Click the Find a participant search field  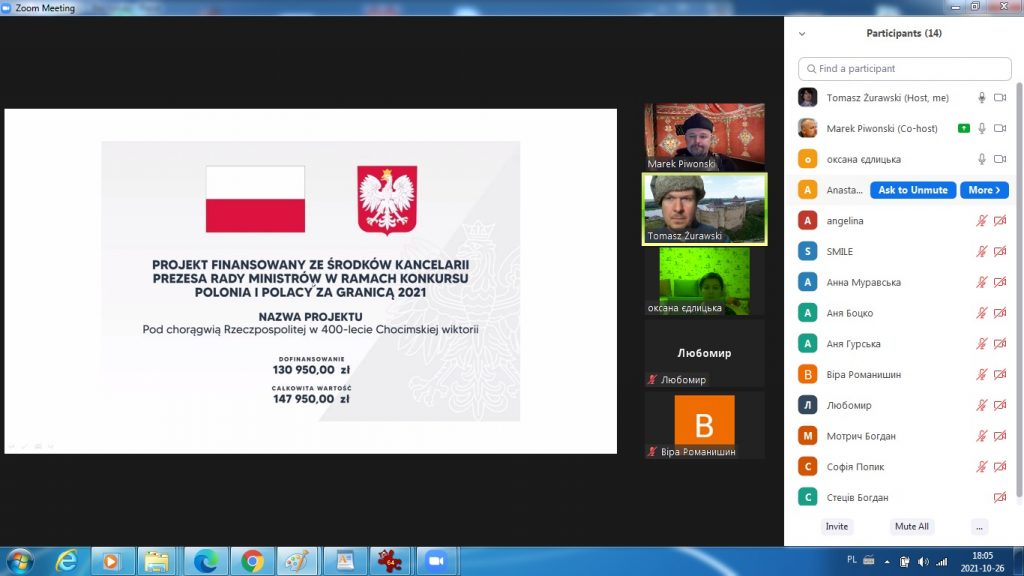[x=905, y=69]
